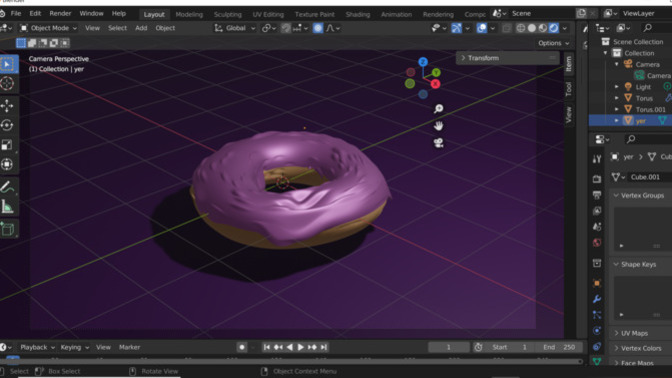Activate the Transform tool

7,164
